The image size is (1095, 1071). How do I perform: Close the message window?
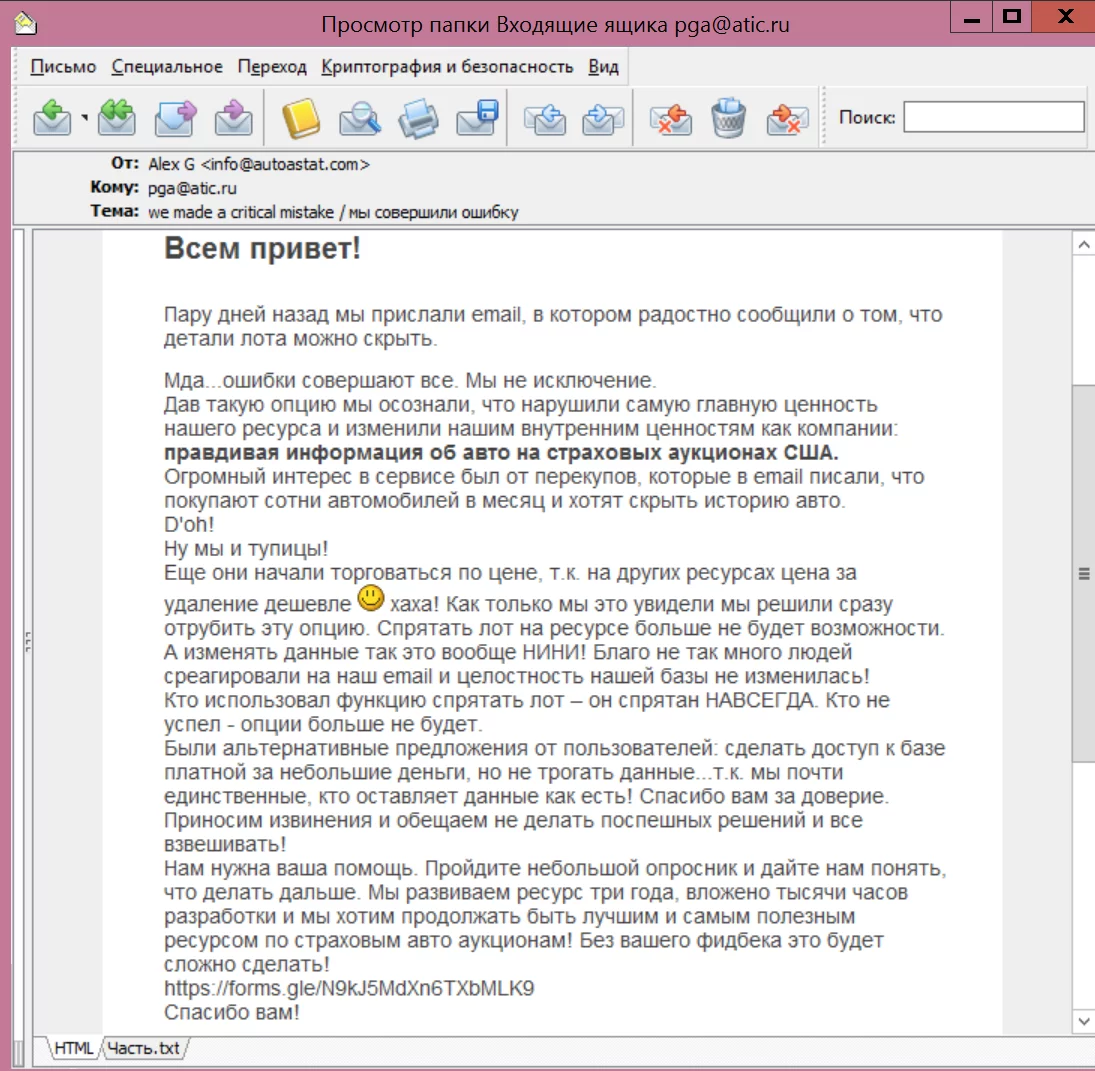click(x=1064, y=17)
